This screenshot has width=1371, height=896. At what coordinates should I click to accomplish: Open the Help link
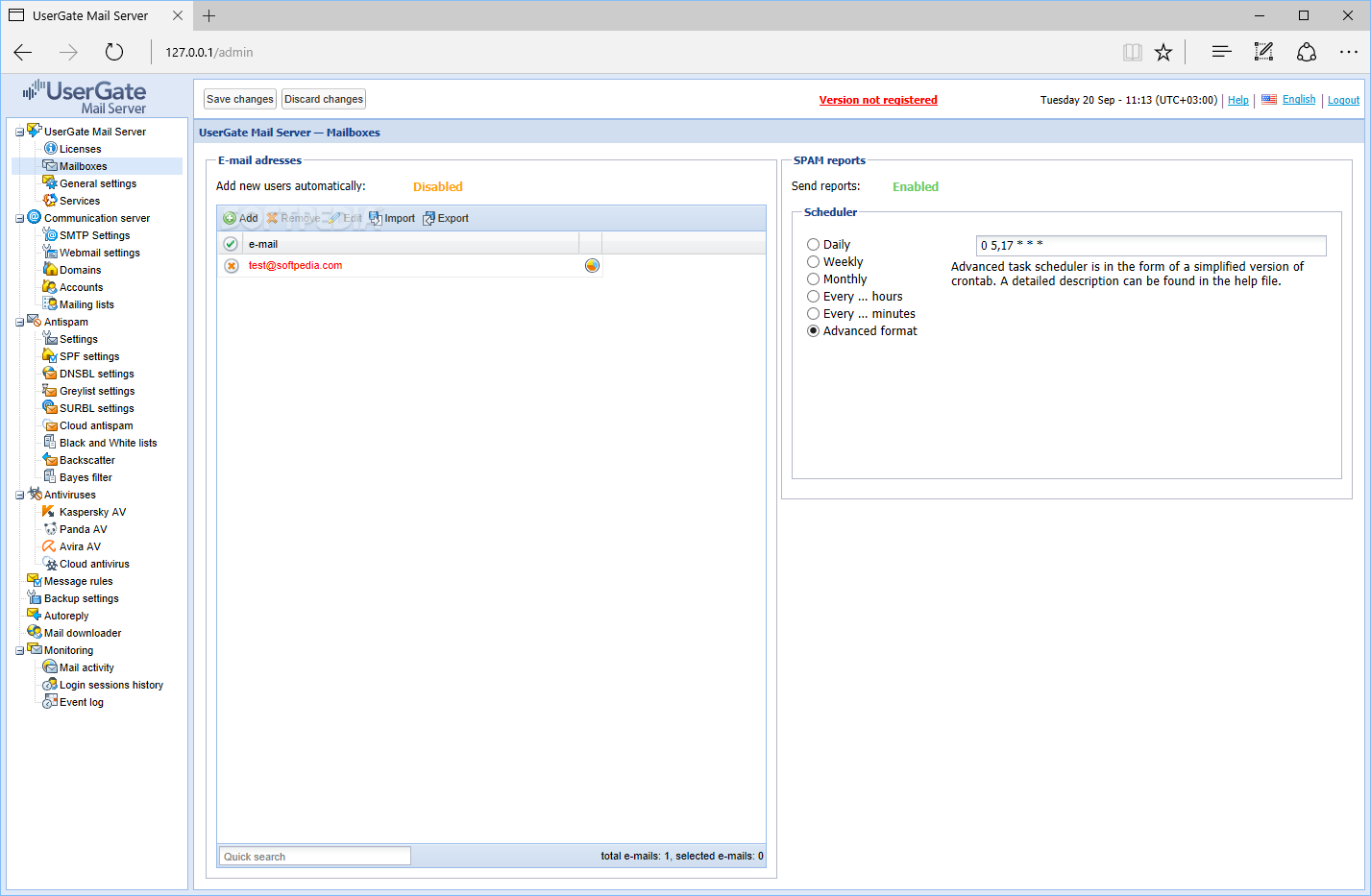point(1238,100)
